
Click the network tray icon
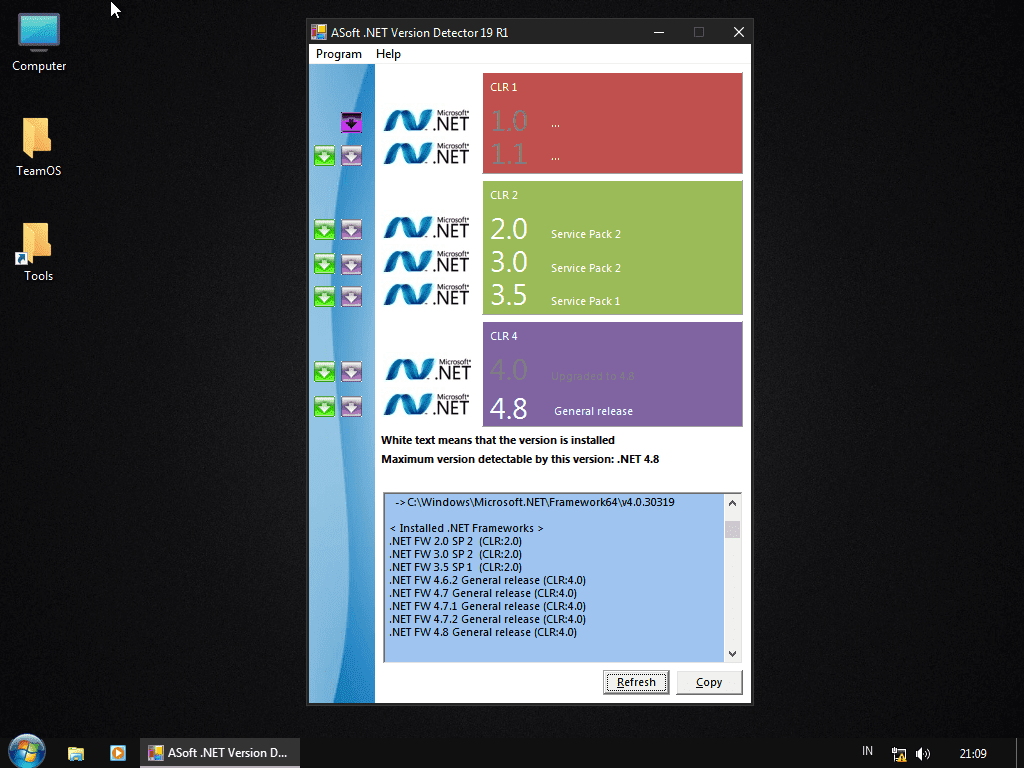[899, 754]
